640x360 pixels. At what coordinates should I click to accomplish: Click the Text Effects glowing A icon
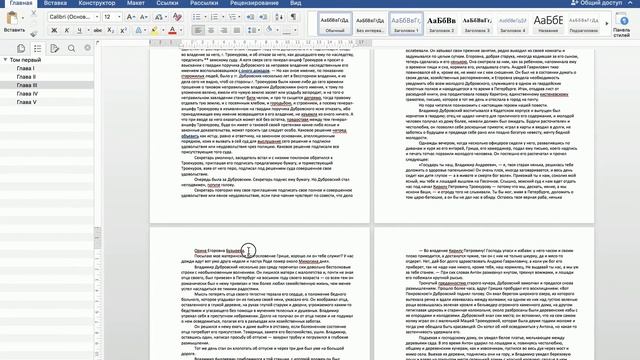pyautogui.click(x=138, y=30)
